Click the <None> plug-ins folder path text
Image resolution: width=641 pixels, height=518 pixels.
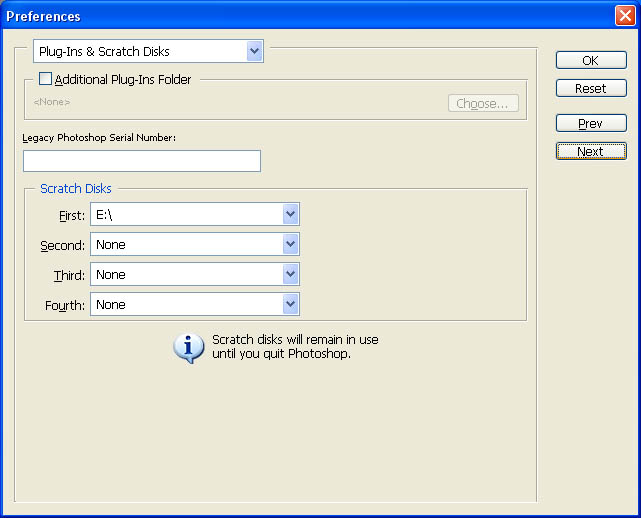click(x=52, y=102)
